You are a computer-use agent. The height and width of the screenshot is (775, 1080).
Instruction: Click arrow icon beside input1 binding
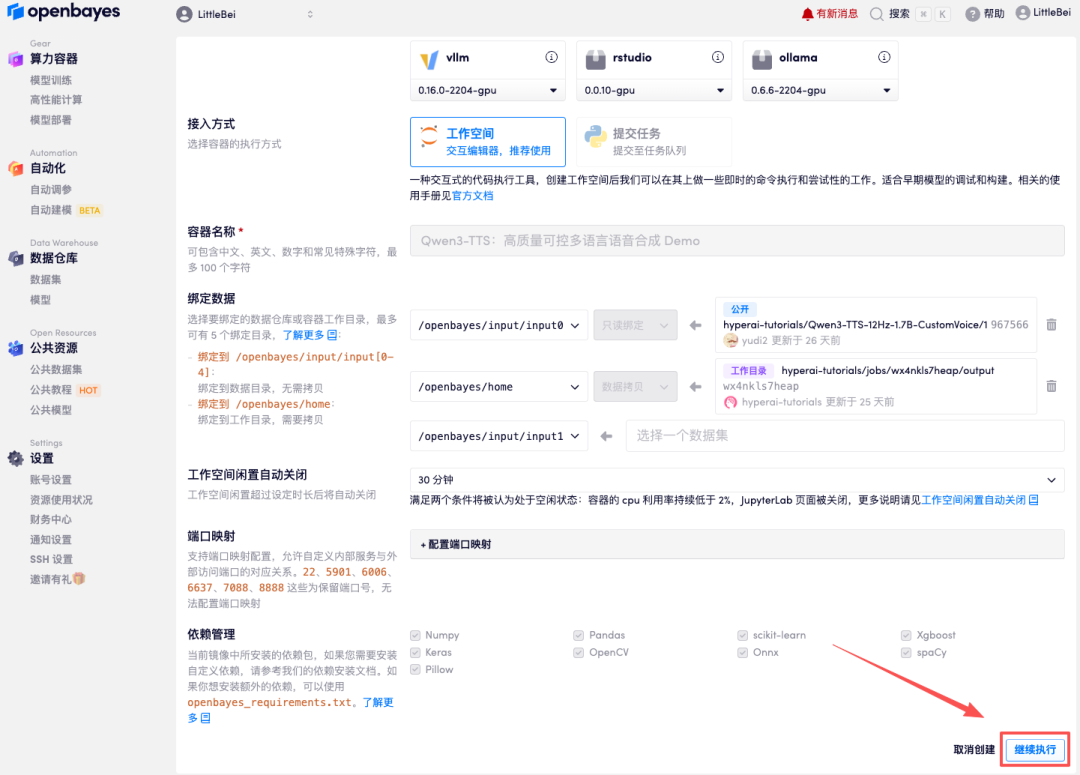coord(606,436)
